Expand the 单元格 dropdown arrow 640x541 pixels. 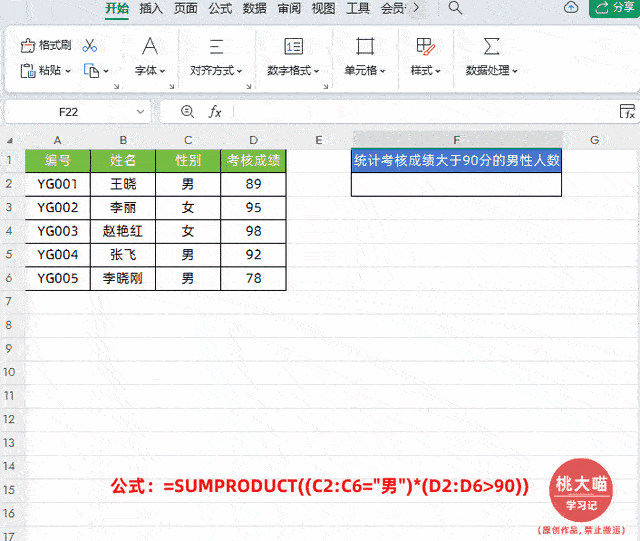tap(382, 71)
